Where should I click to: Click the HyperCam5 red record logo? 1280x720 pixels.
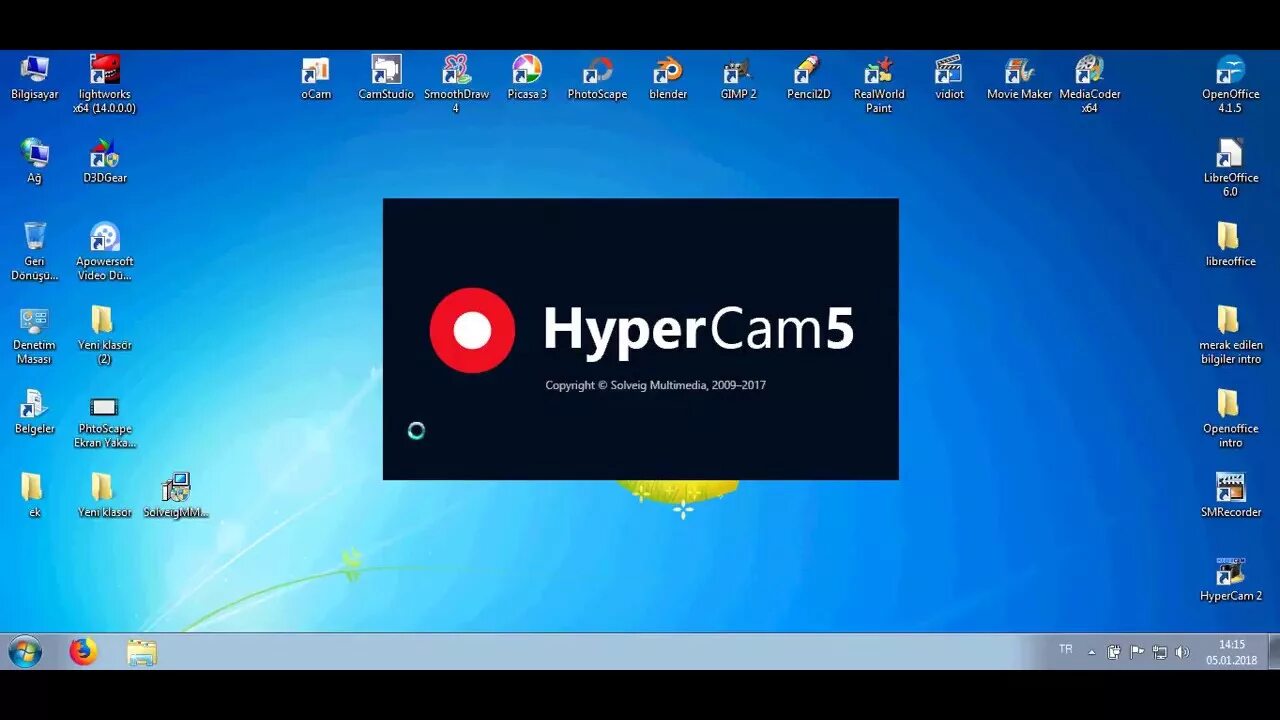point(472,330)
